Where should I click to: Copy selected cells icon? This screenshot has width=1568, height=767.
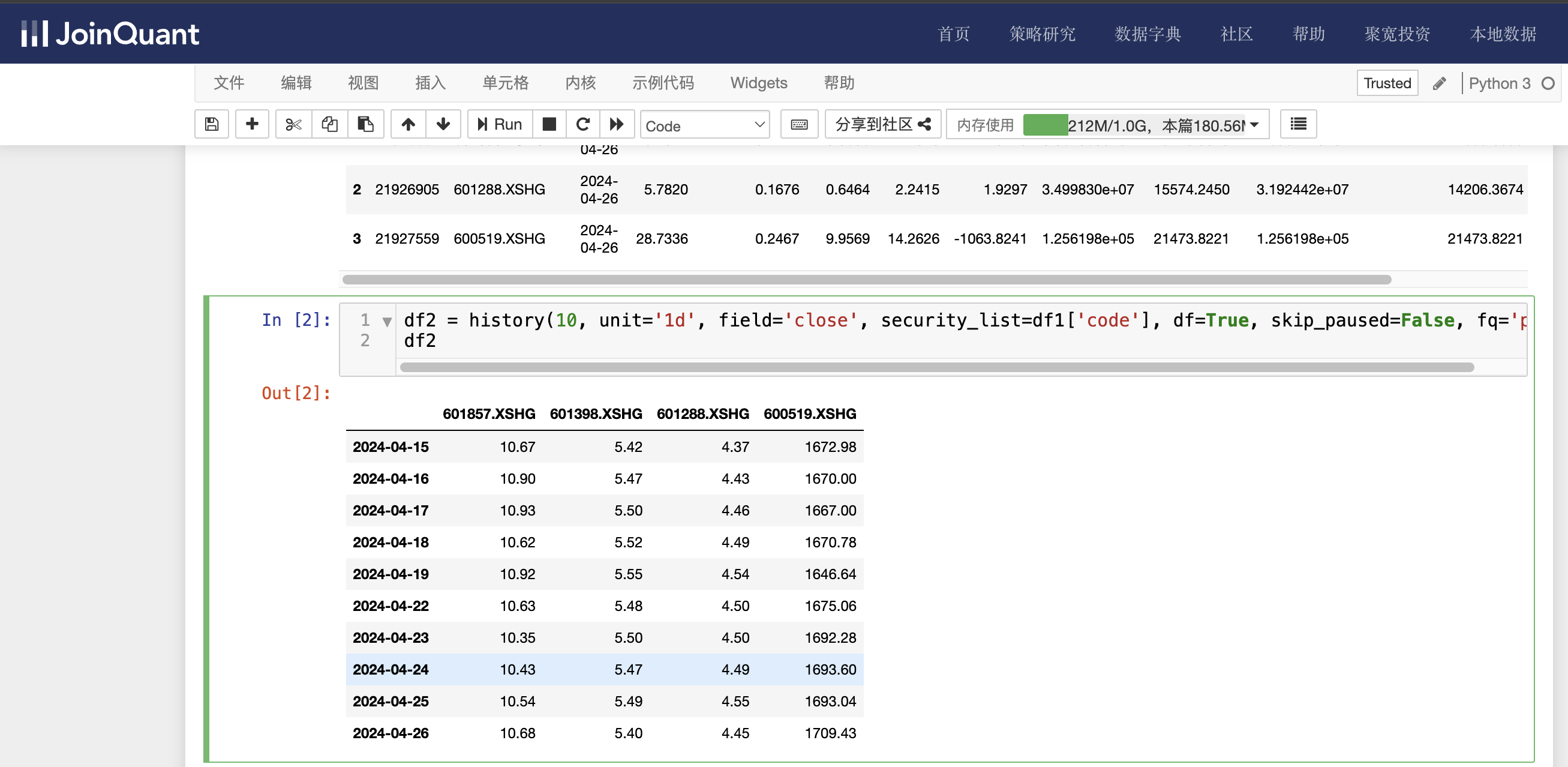pos(329,124)
